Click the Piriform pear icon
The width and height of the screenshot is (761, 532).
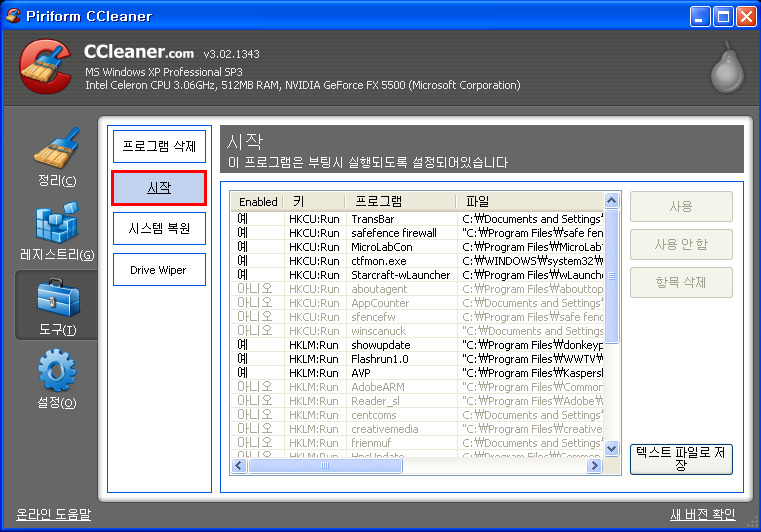pos(727,67)
